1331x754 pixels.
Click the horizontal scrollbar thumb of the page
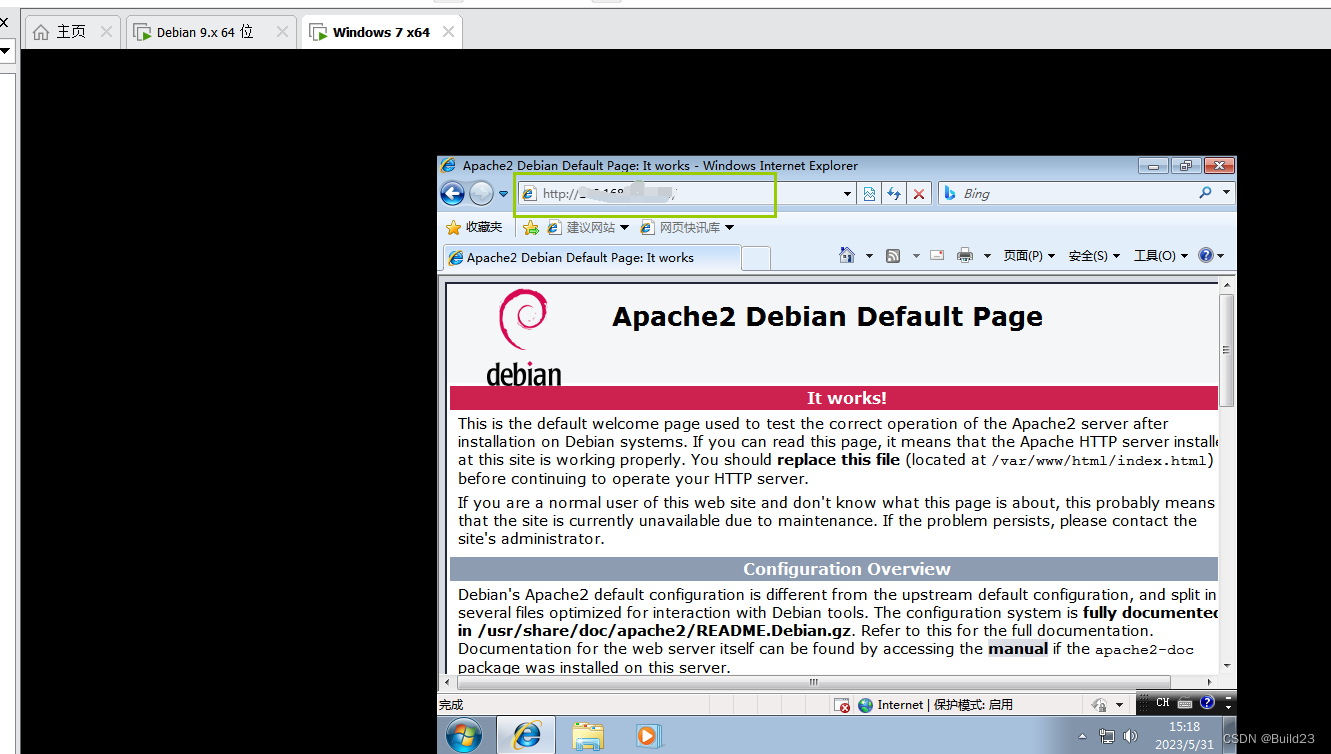coord(814,682)
